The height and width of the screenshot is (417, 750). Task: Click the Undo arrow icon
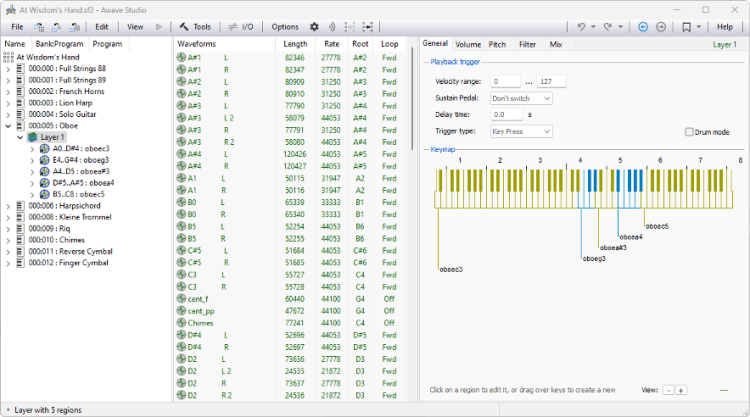pos(582,26)
